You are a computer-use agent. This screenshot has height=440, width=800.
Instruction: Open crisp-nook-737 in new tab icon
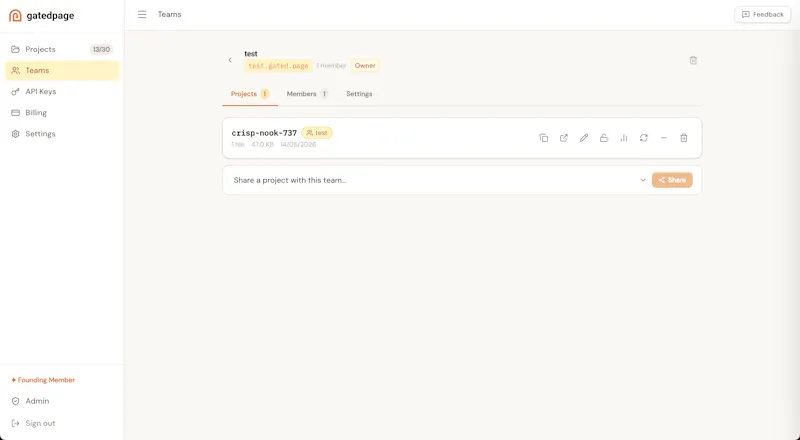pyautogui.click(x=564, y=138)
